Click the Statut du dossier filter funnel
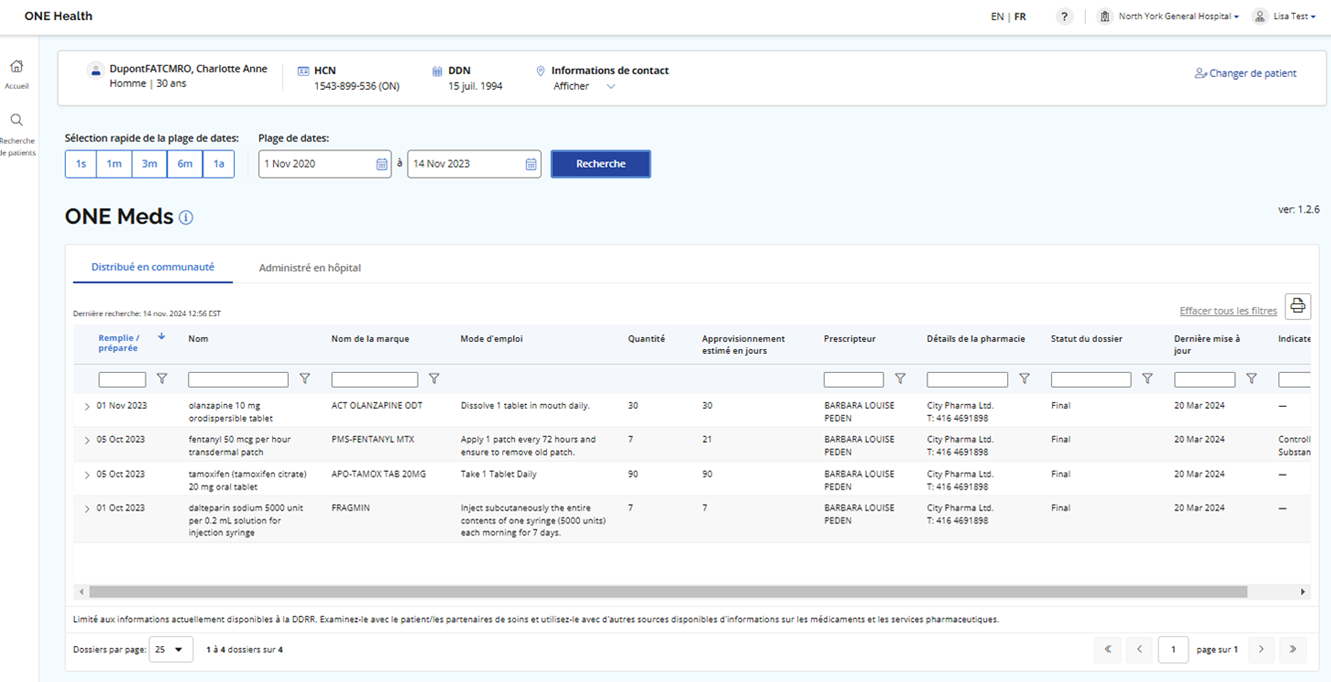 point(1147,379)
